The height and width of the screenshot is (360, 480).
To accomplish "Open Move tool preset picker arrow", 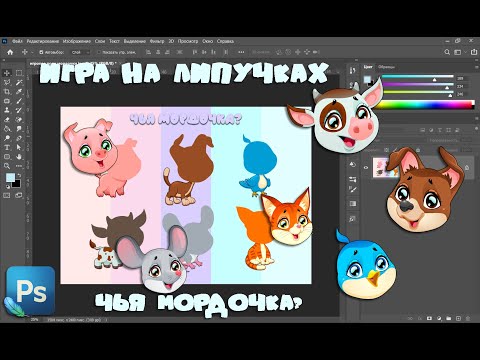I will coord(32,52).
